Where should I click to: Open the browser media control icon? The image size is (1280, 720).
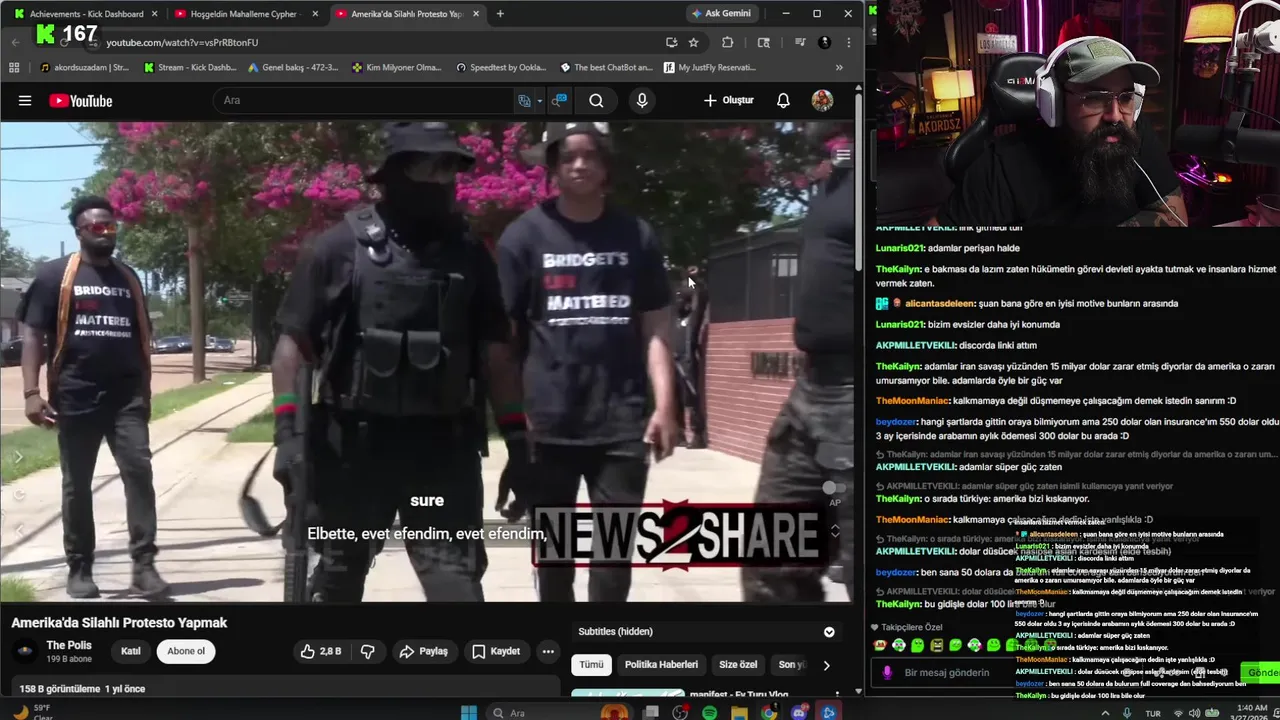tap(799, 43)
